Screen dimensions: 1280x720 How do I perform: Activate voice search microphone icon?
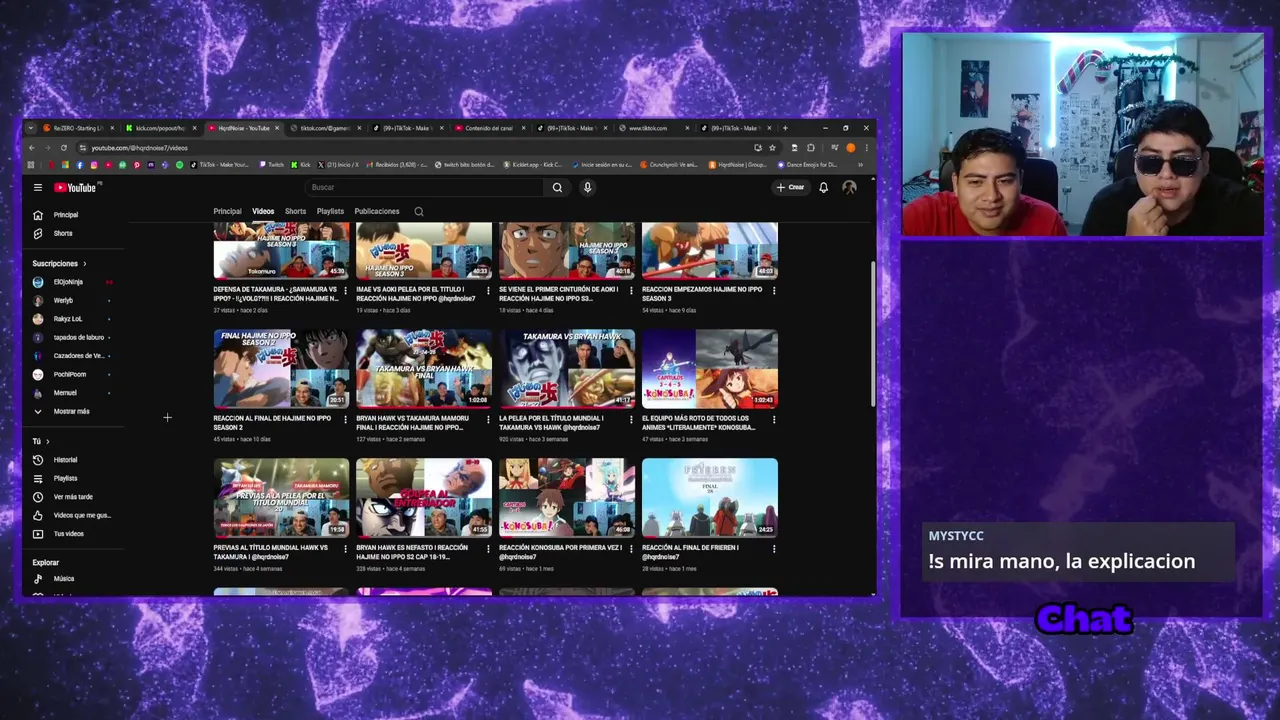pos(587,187)
